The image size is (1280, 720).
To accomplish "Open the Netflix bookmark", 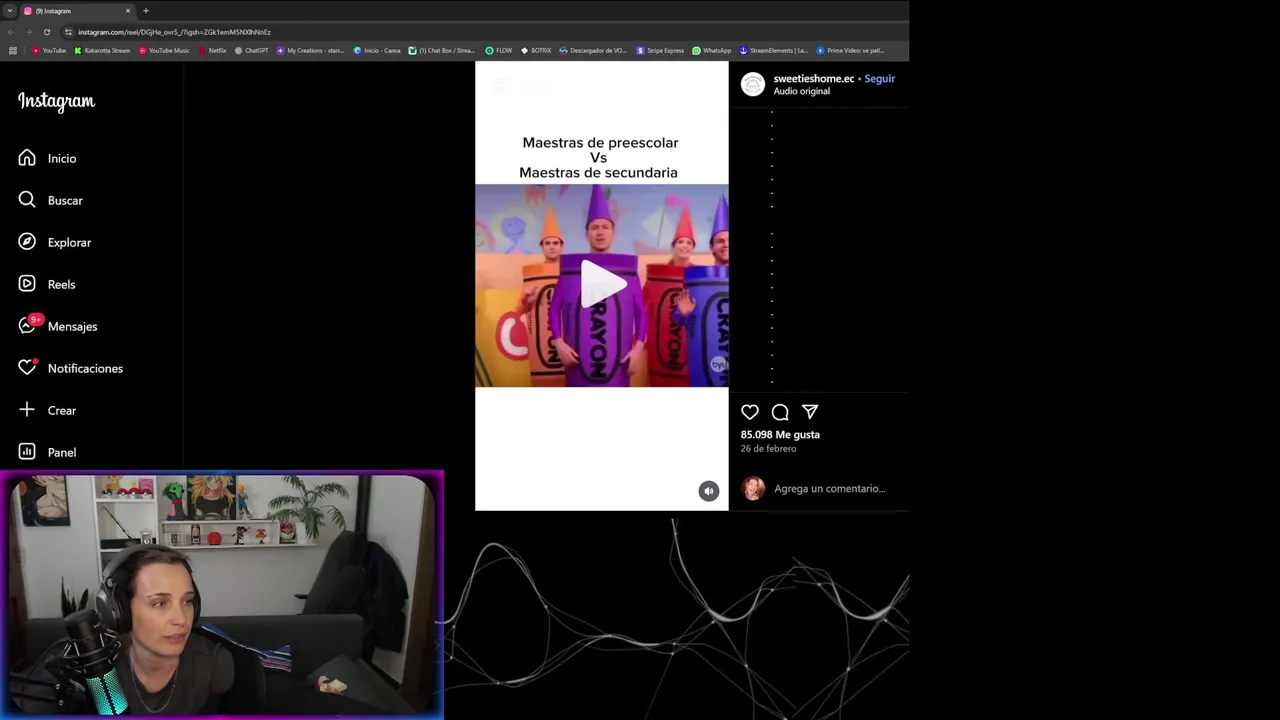I will [213, 50].
